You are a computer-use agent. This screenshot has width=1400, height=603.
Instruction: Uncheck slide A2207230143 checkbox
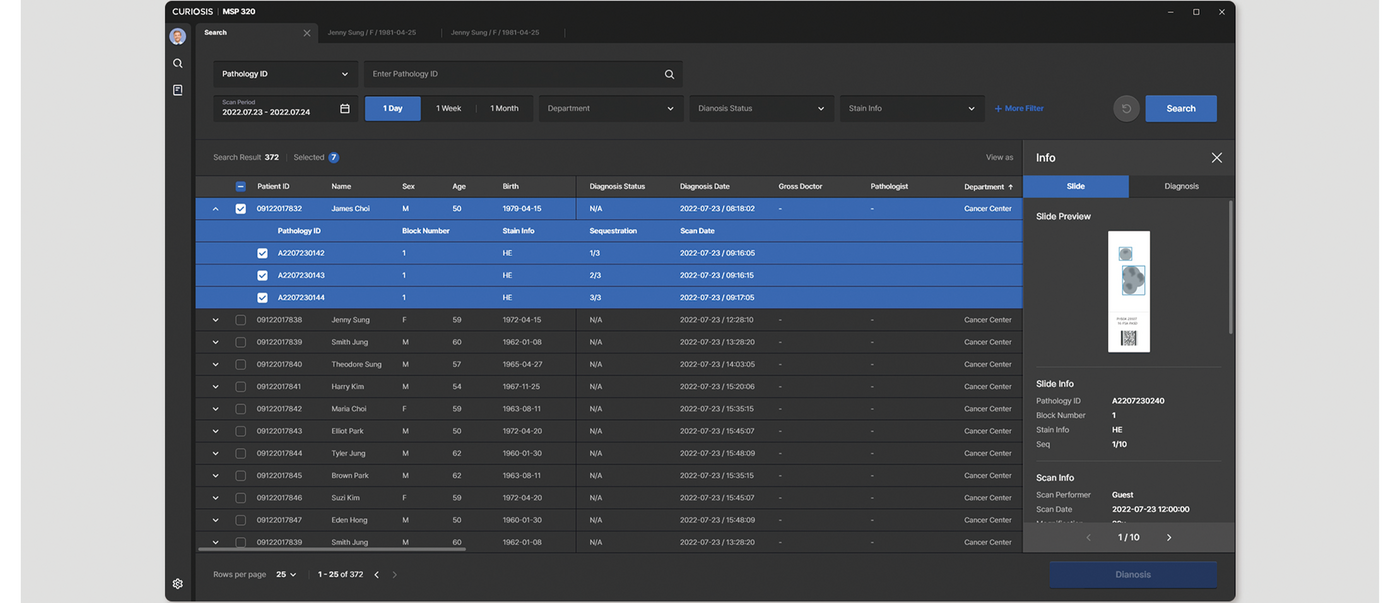coord(262,276)
